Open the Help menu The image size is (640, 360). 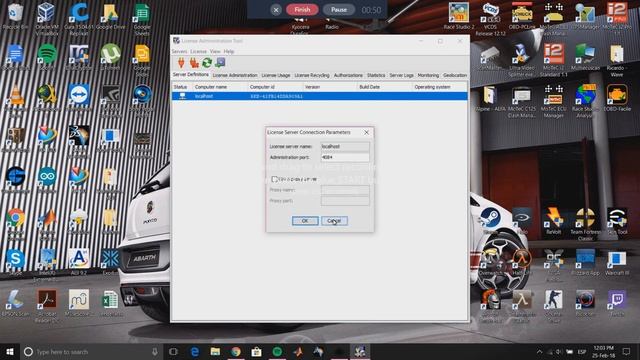(x=229, y=51)
